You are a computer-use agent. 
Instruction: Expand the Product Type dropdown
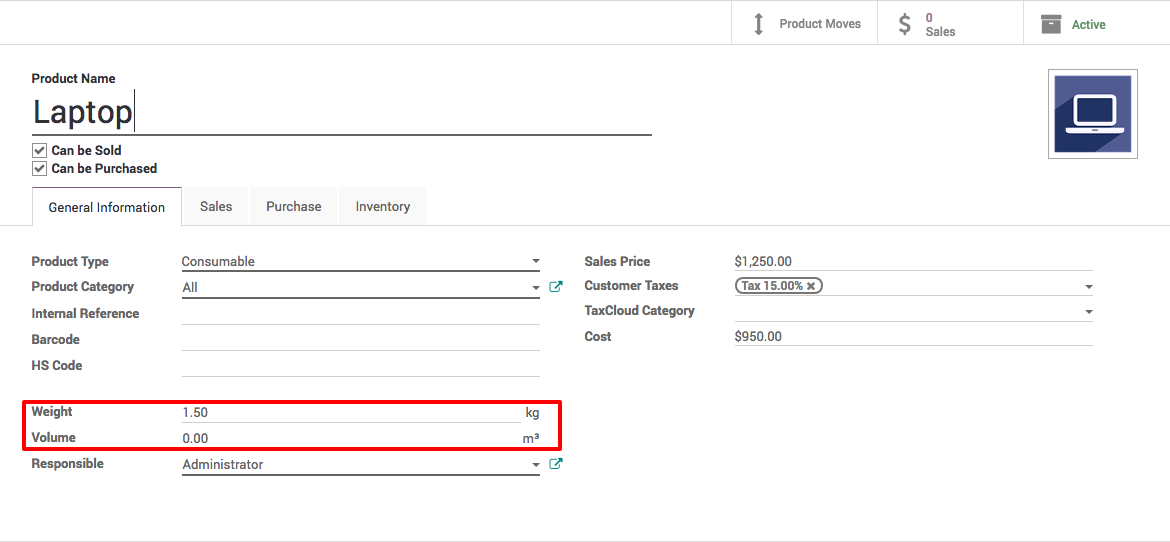point(535,262)
